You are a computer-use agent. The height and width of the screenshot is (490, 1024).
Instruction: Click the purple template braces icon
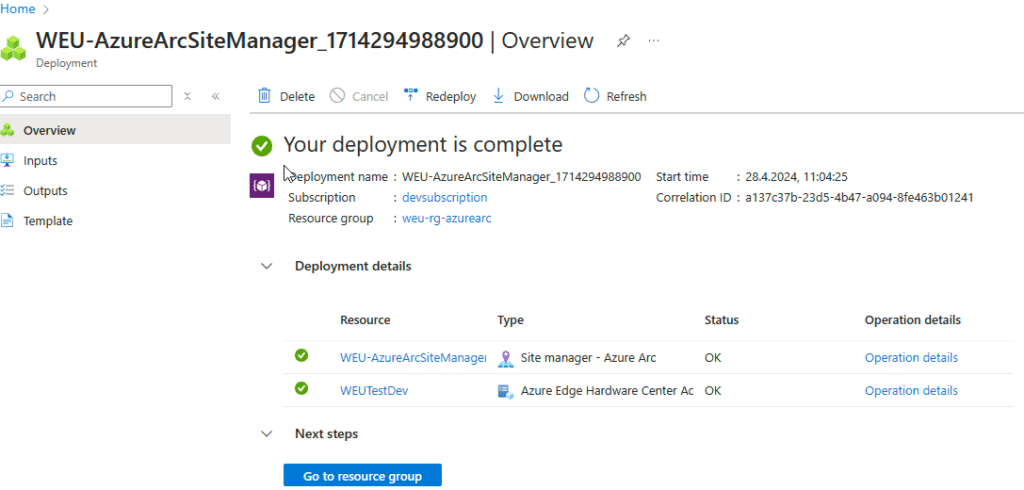tap(262, 186)
